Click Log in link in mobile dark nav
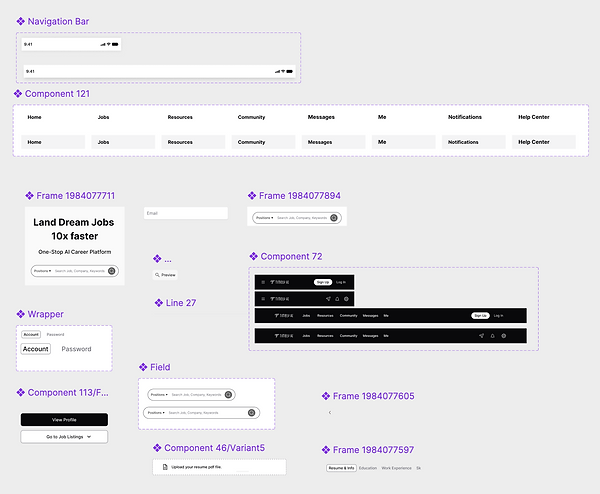 coord(341,282)
